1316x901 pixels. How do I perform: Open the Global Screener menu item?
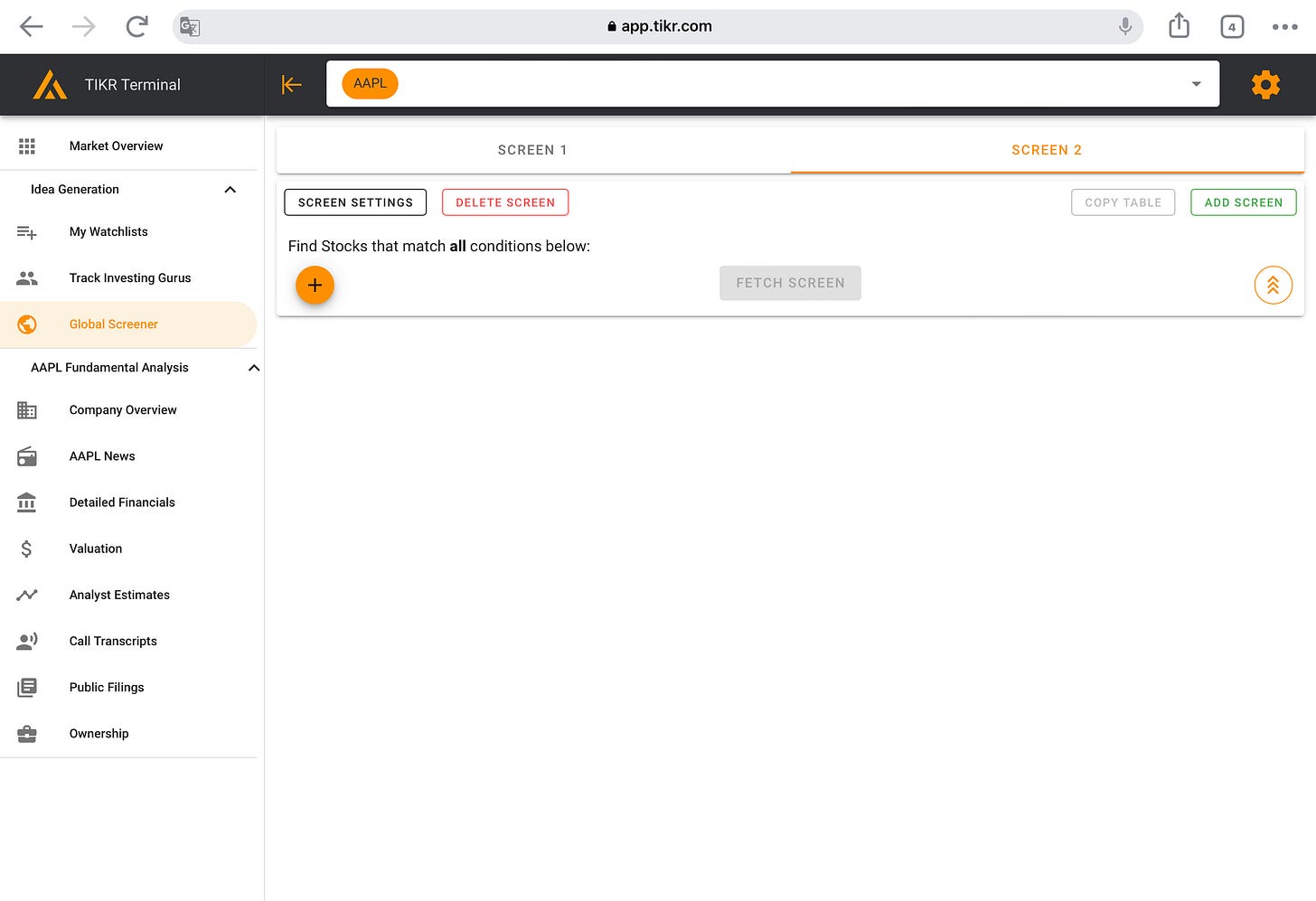coord(128,324)
